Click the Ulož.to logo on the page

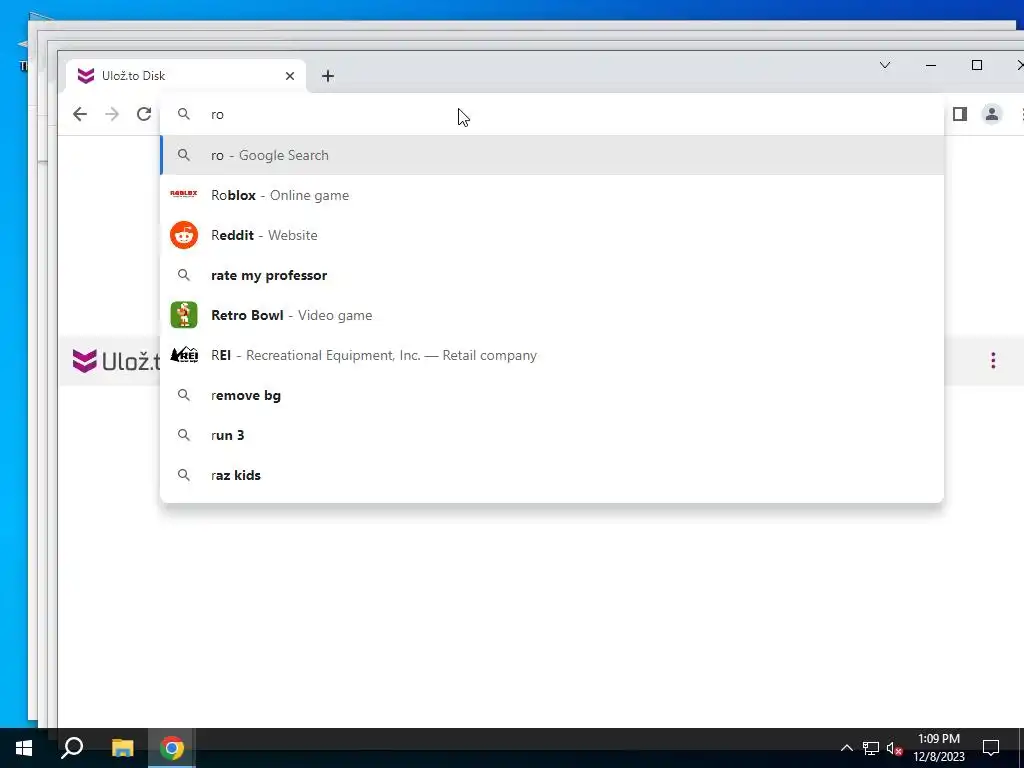click(x=116, y=360)
